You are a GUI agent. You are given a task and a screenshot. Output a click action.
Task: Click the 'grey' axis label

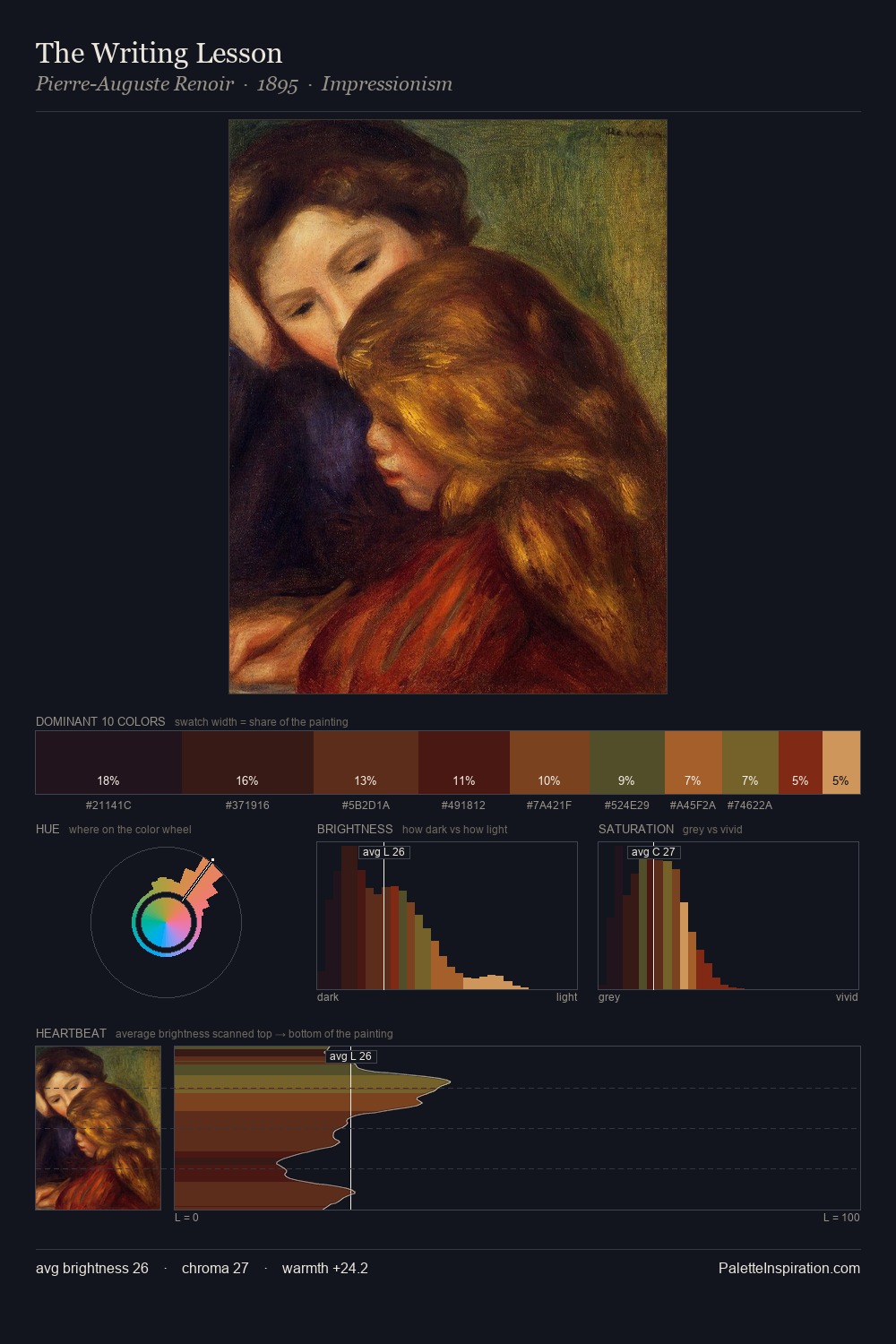click(609, 997)
